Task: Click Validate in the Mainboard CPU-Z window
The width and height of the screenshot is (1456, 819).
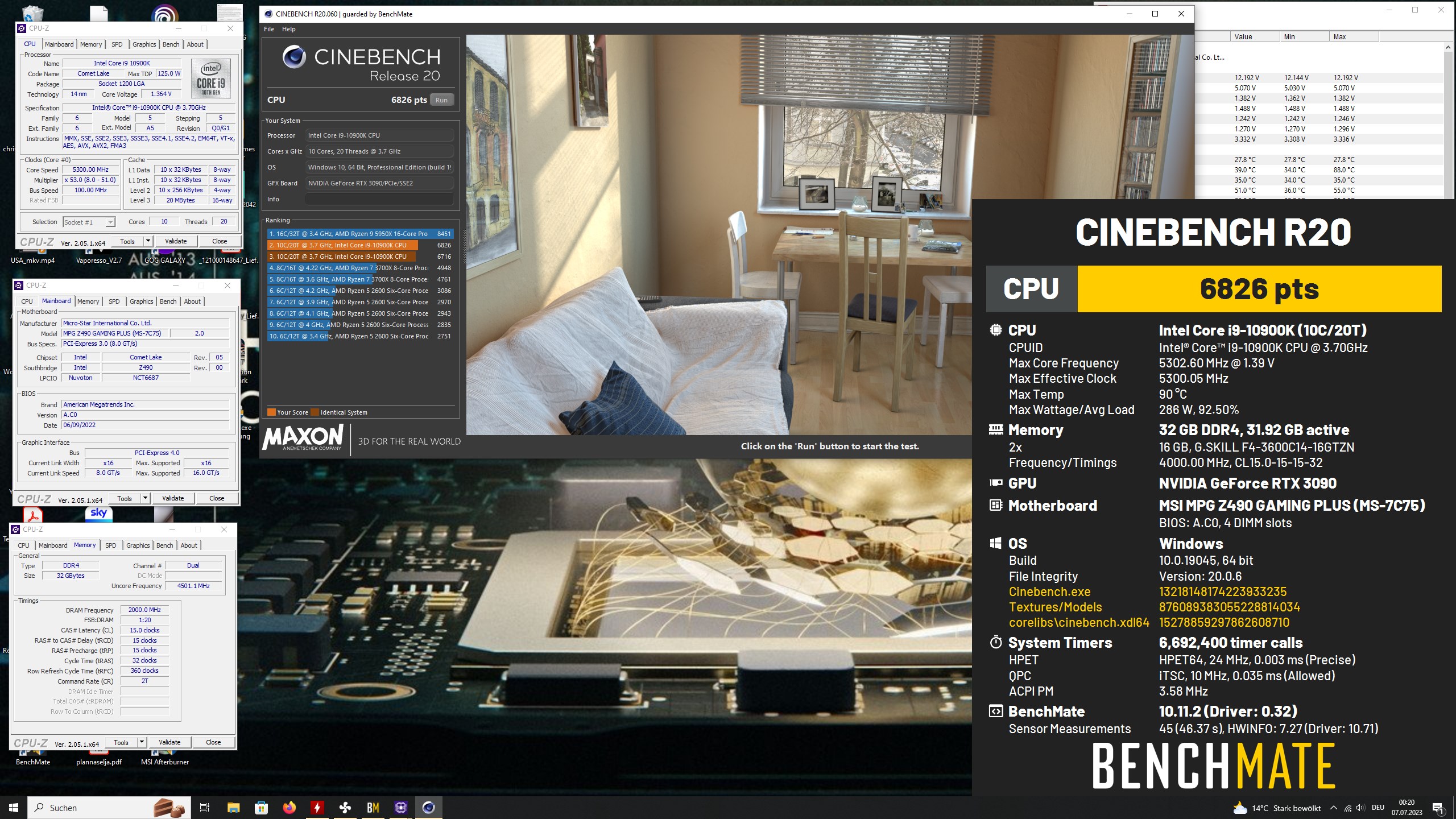Action: coord(173,498)
